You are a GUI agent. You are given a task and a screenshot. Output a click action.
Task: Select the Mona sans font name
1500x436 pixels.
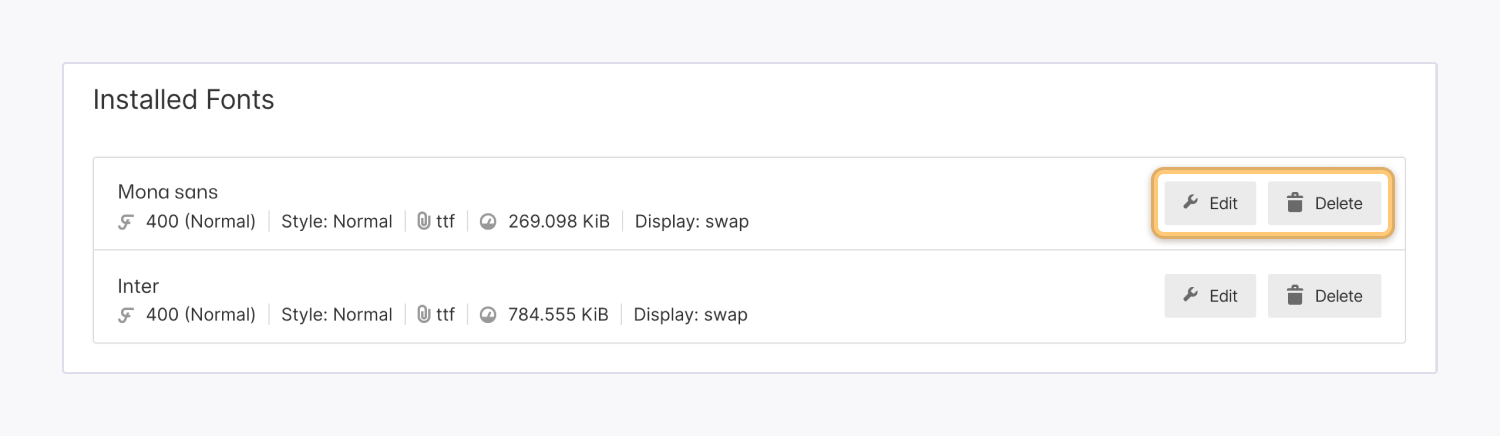168,191
